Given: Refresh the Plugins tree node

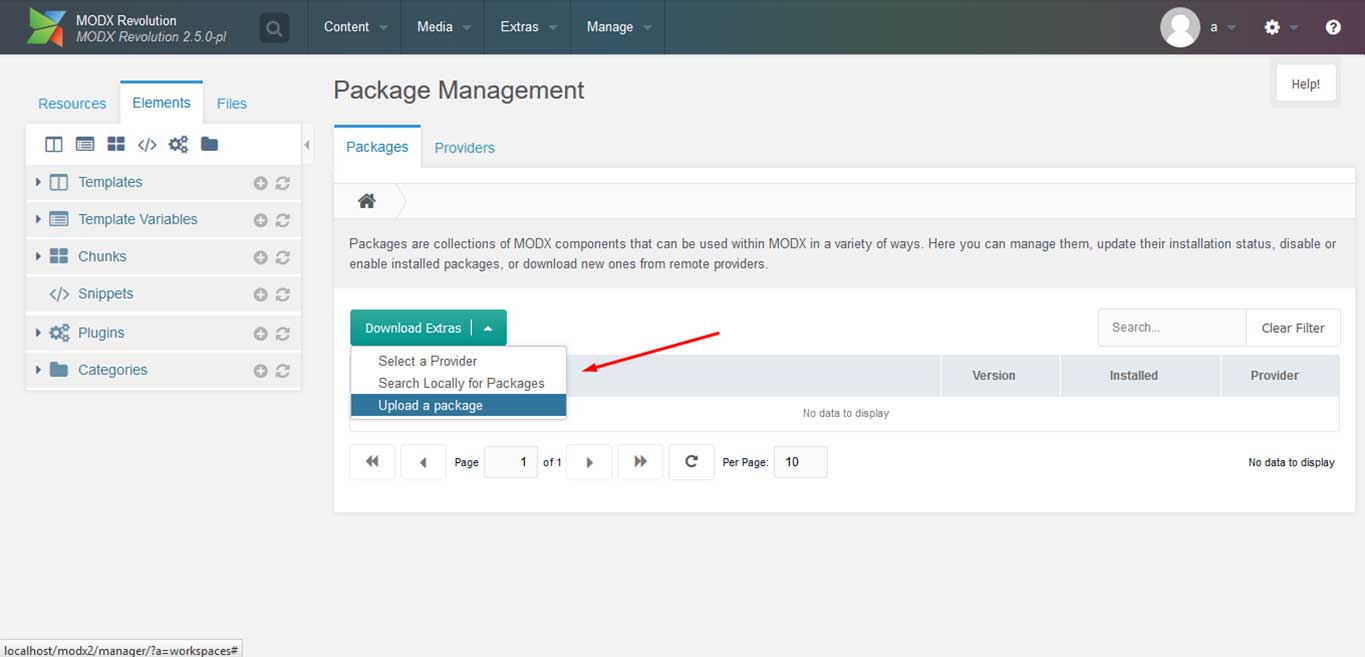Looking at the screenshot, I should coord(283,333).
